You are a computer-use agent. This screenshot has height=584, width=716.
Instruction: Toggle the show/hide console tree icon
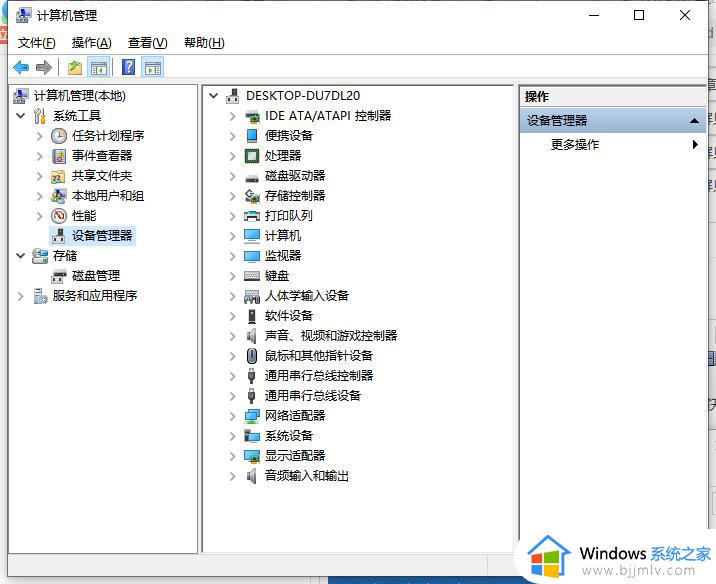[99, 68]
